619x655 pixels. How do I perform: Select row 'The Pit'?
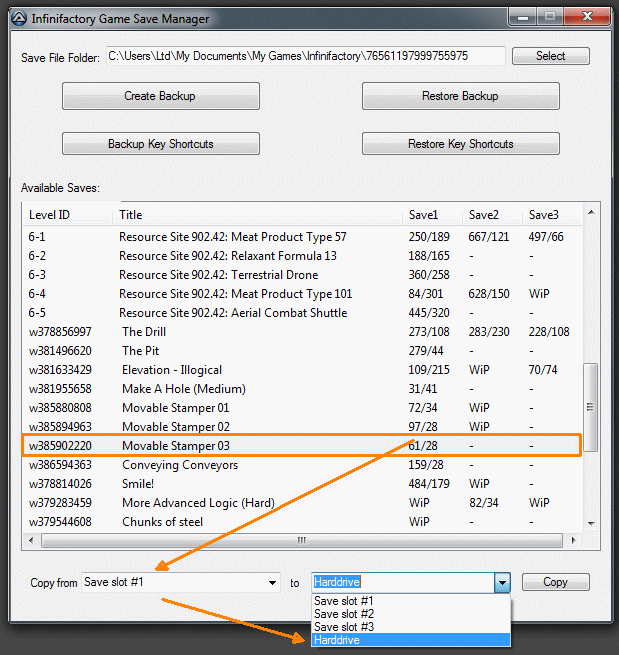(302, 351)
